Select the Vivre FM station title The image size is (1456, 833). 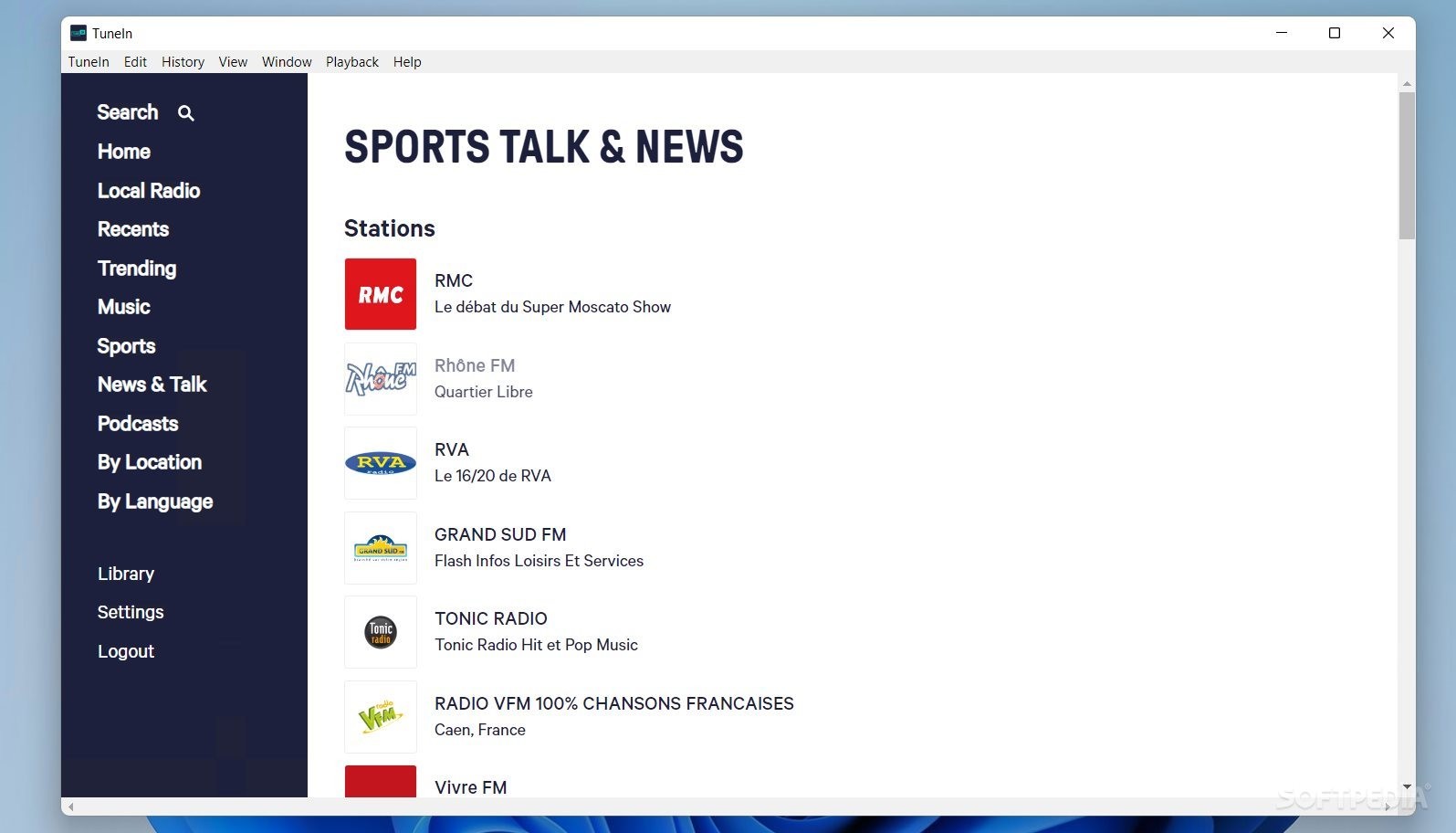(471, 787)
